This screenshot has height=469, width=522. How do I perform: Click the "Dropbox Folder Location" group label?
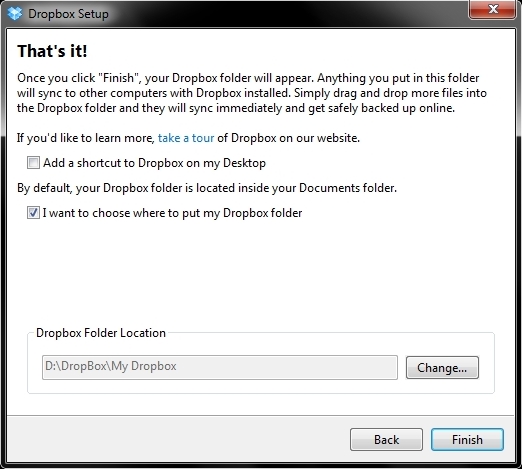tap(101, 333)
